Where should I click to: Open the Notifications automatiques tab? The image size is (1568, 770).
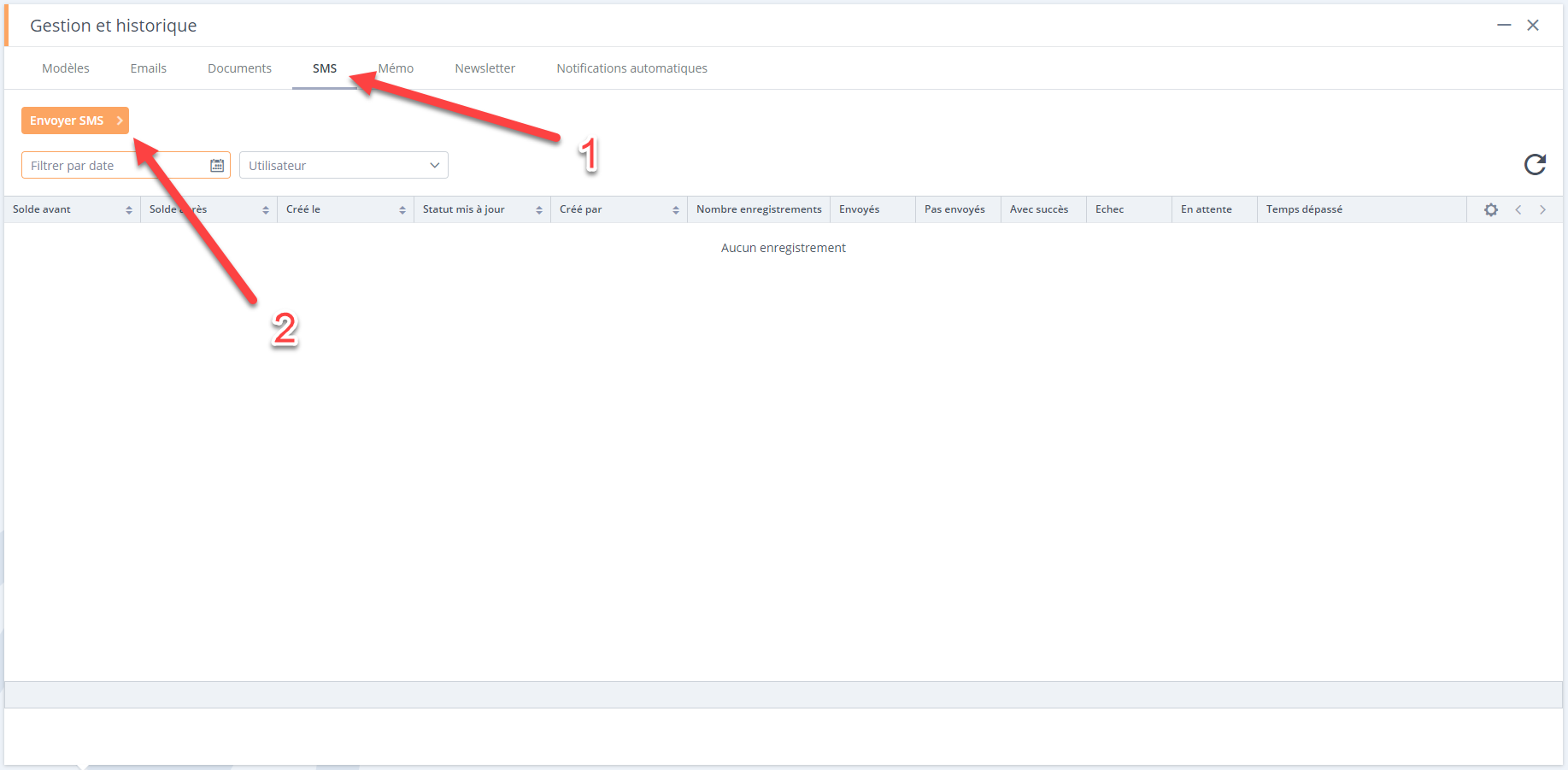point(632,68)
